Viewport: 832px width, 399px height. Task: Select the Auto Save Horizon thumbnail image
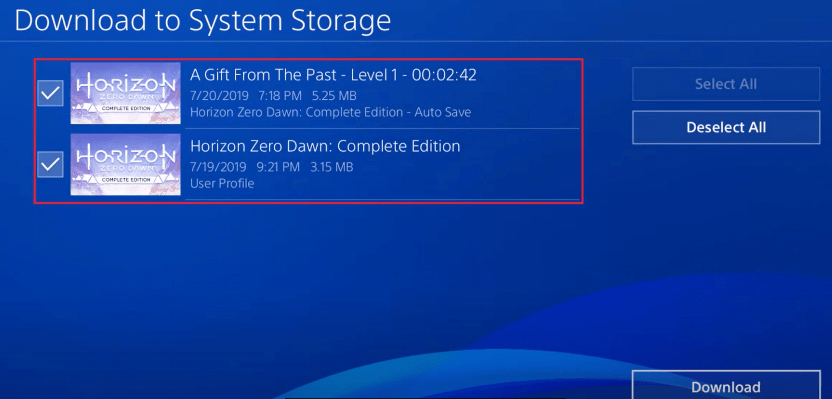[125, 93]
